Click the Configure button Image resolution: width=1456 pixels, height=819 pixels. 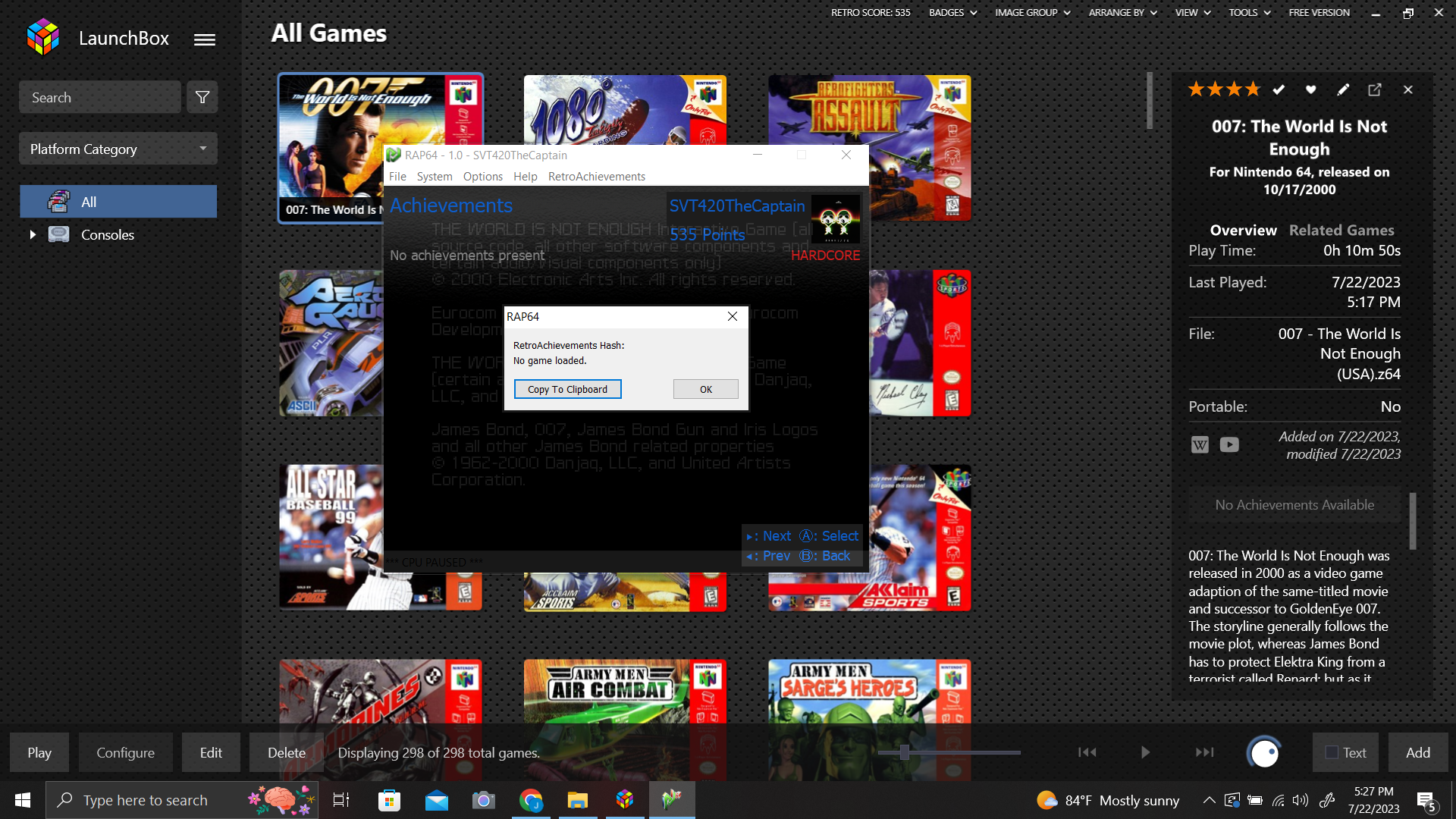[125, 752]
